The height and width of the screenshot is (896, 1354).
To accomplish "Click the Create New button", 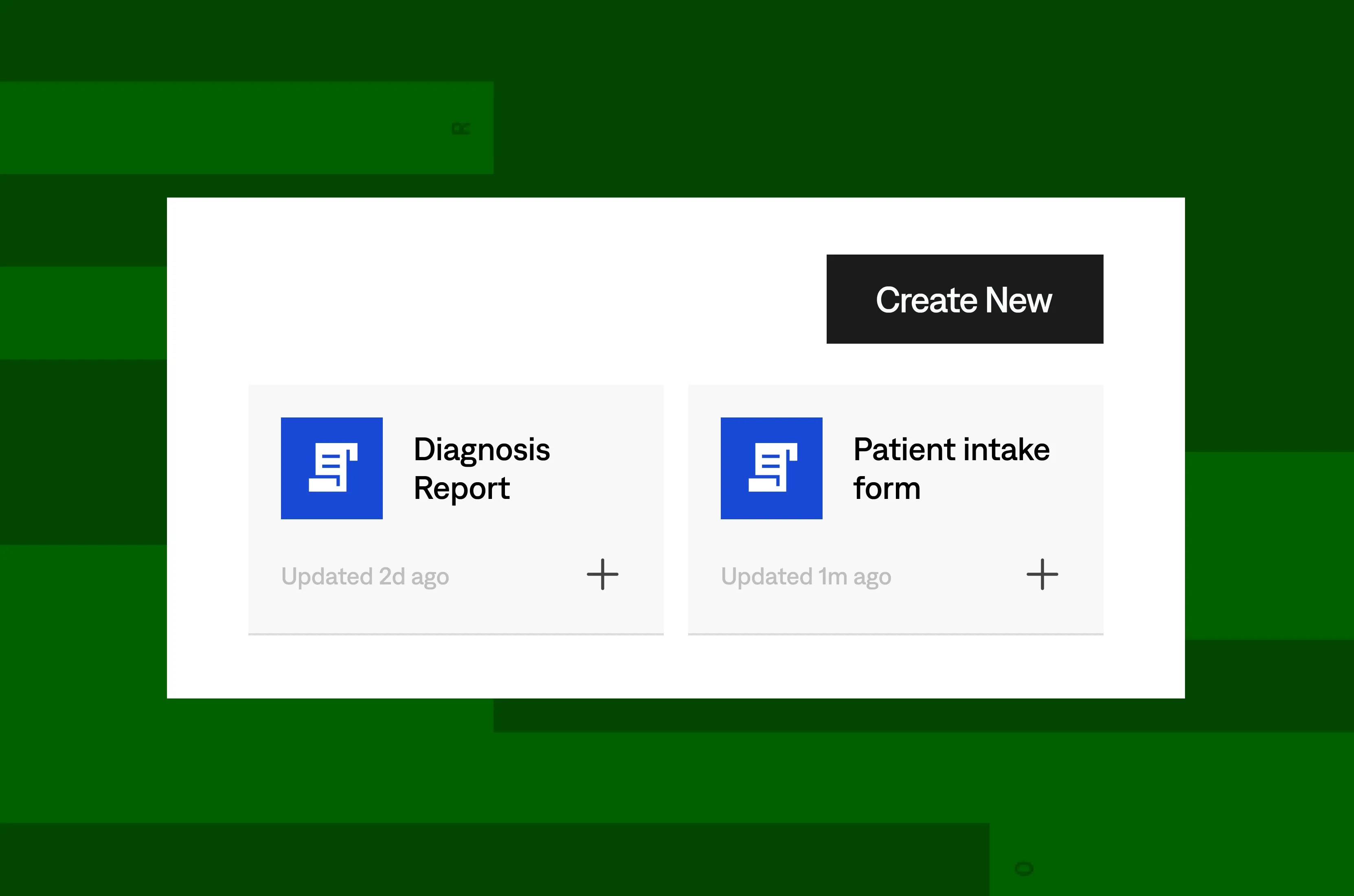I will pos(964,299).
